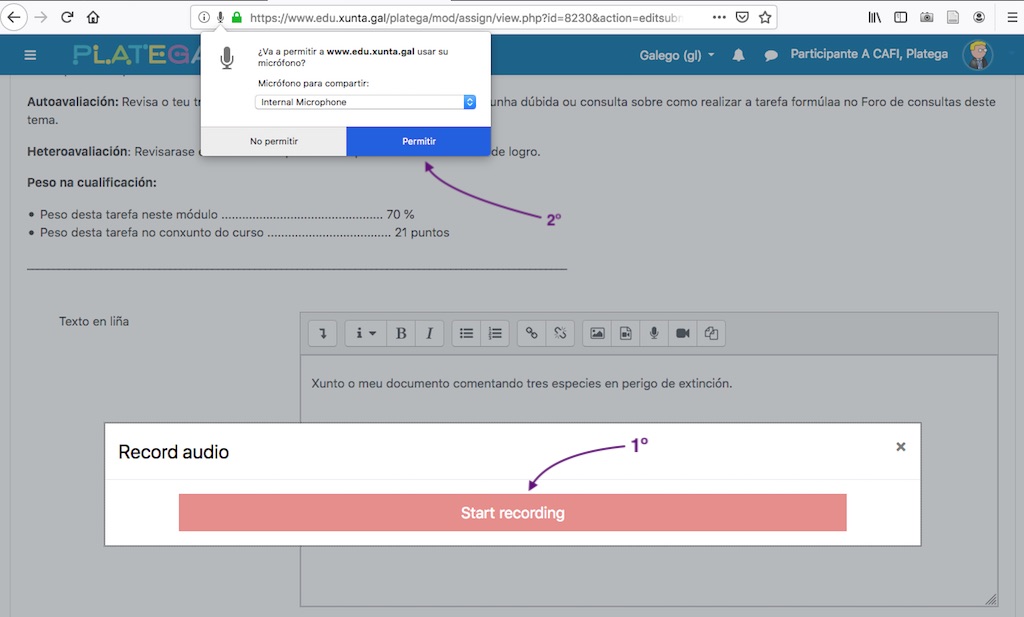Click the Start recording button
Viewport: 1024px width, 617px height.
(512, 513)
